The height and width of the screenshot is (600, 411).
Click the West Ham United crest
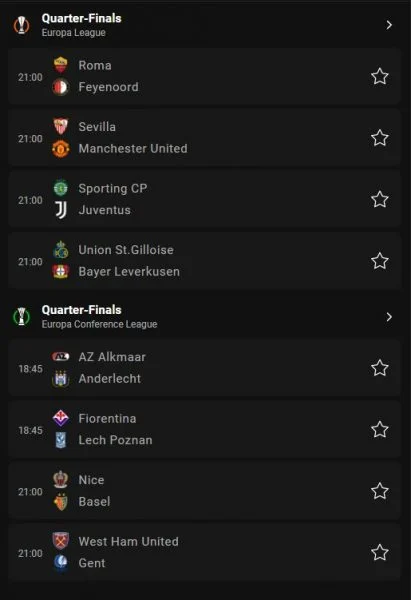point(60,541)
